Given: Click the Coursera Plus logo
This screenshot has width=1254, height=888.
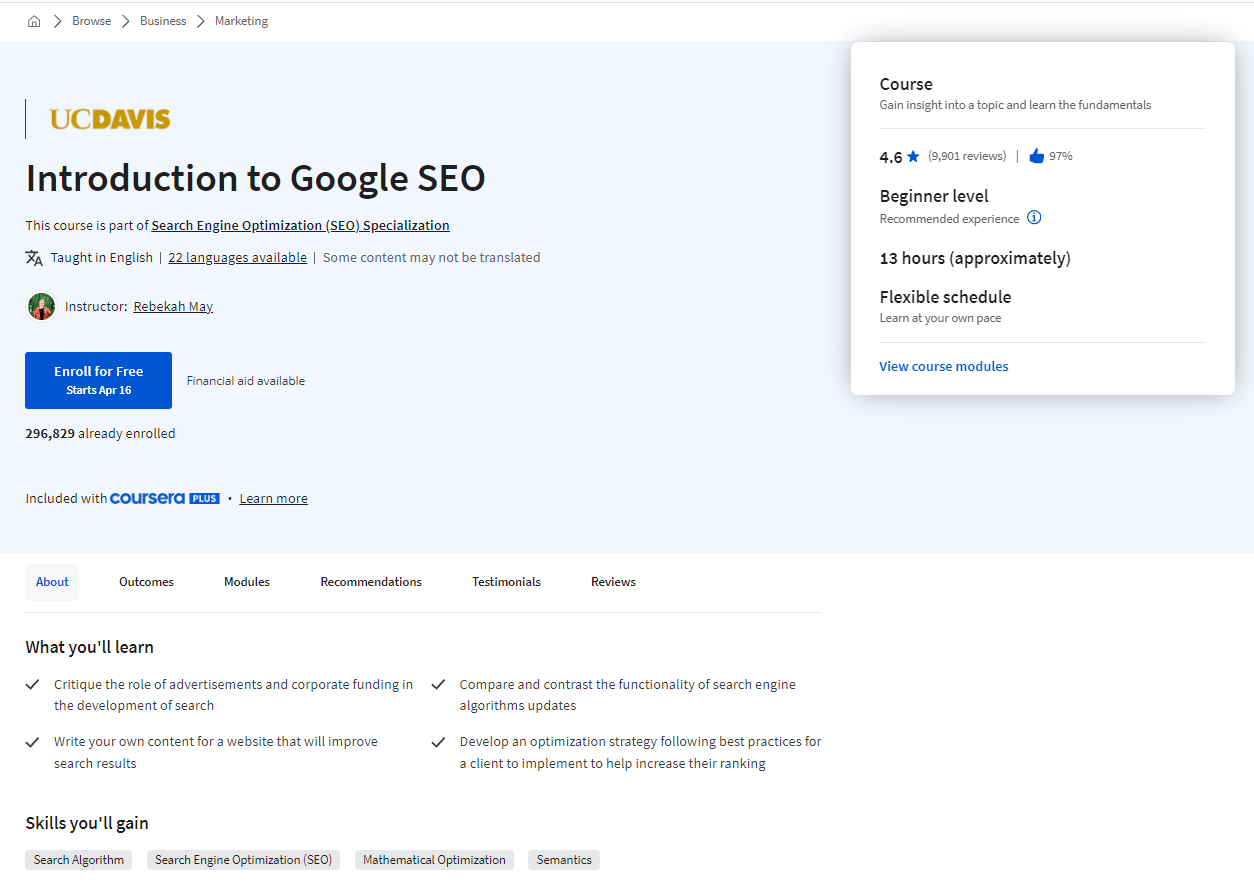Looking at the screenshot, I should (x=165, y=498).
